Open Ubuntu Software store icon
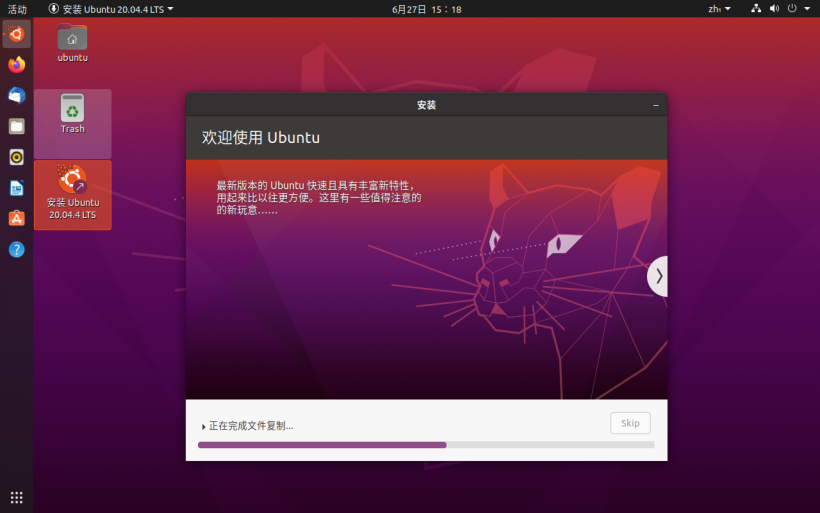The image size is (820, 513). click(16, 218)
